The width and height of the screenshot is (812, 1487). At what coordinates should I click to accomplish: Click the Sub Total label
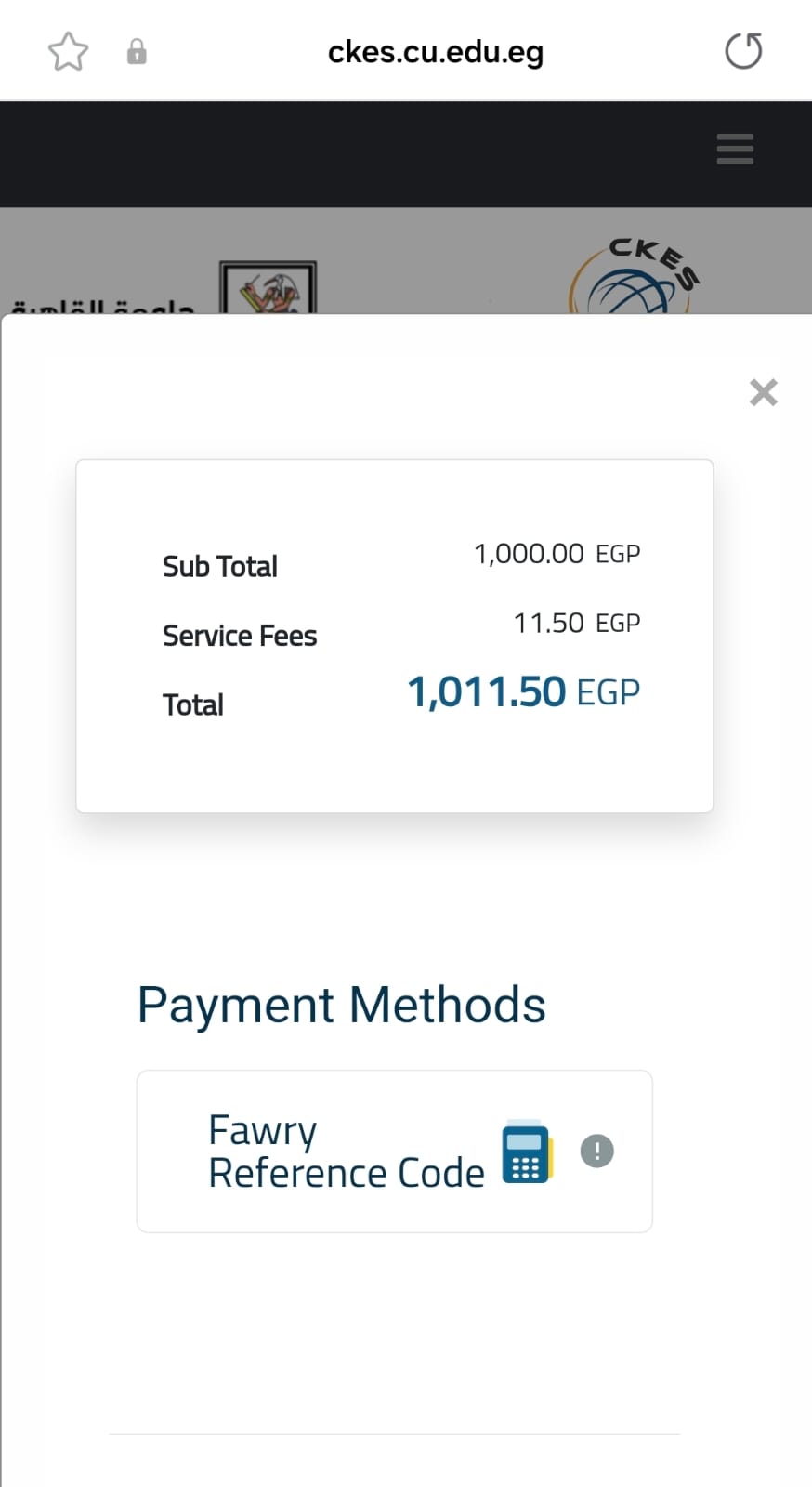[220, 566]
